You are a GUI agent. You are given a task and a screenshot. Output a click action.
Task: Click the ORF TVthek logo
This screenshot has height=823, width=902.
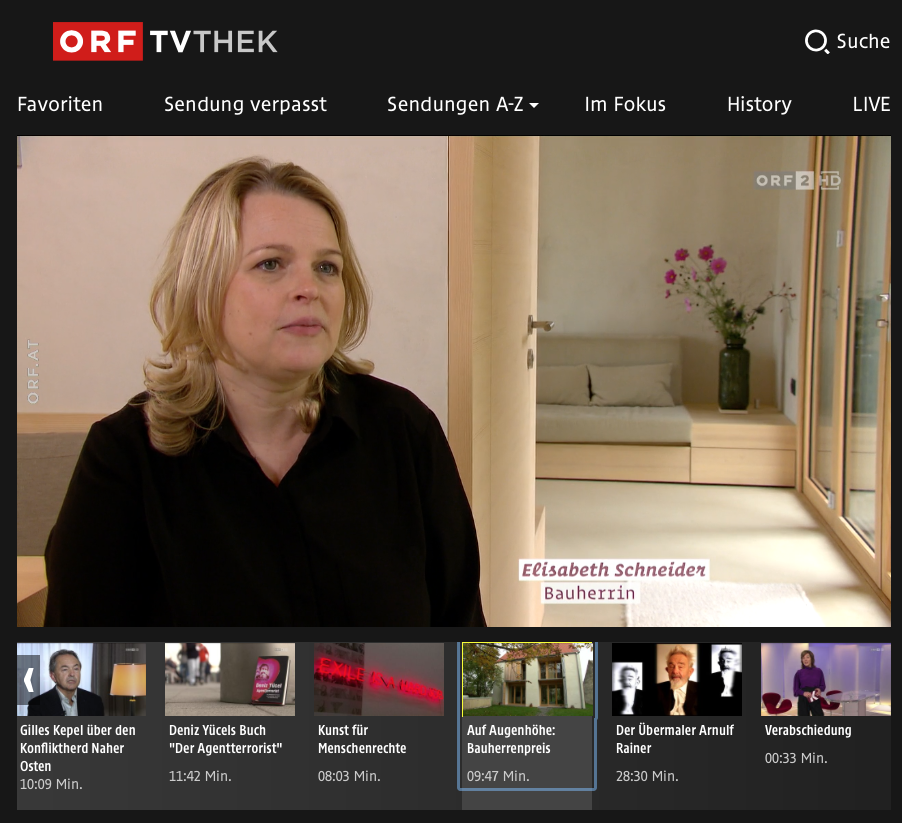click(x=165, y=41)
